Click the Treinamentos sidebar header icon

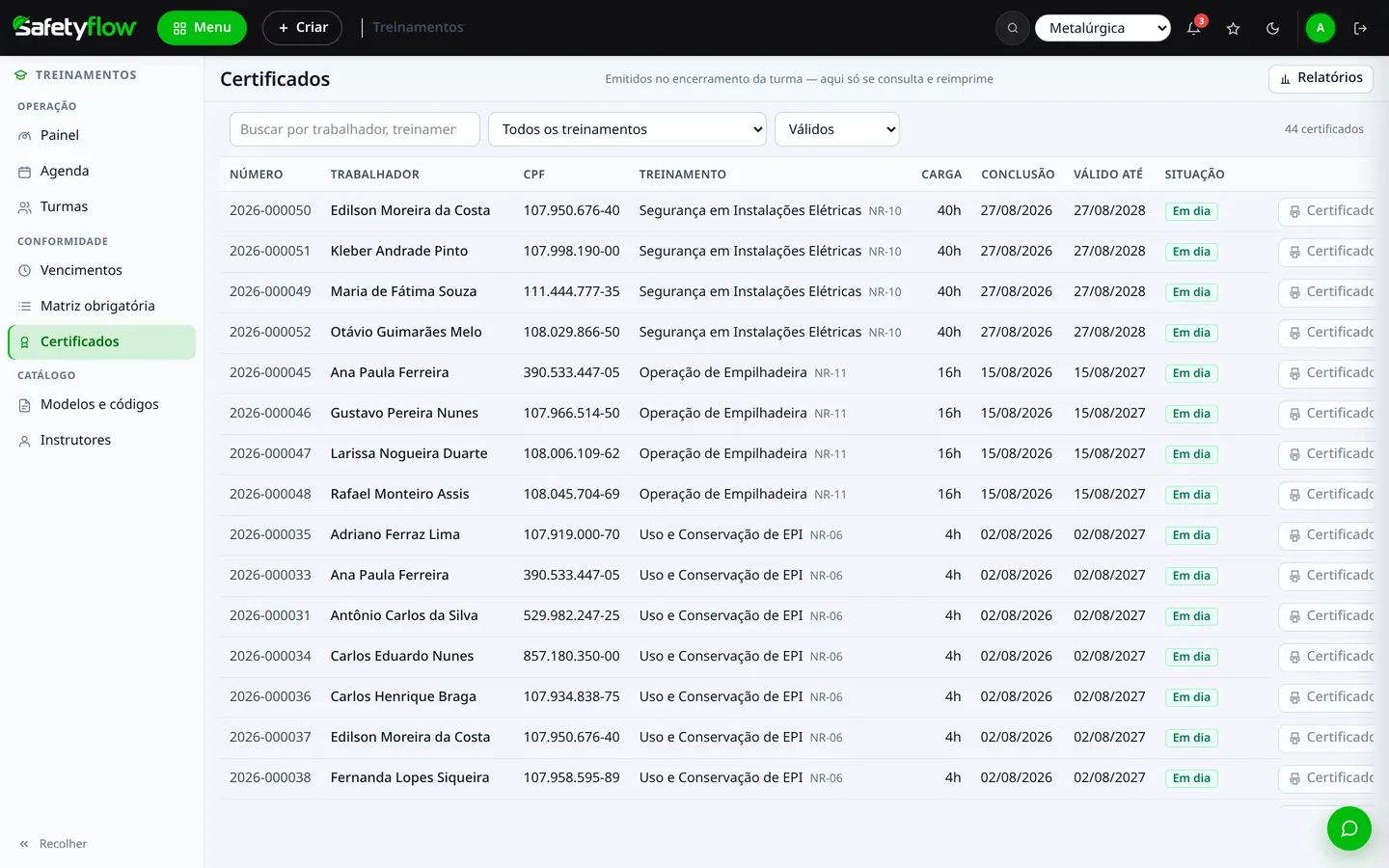[20, 74]
